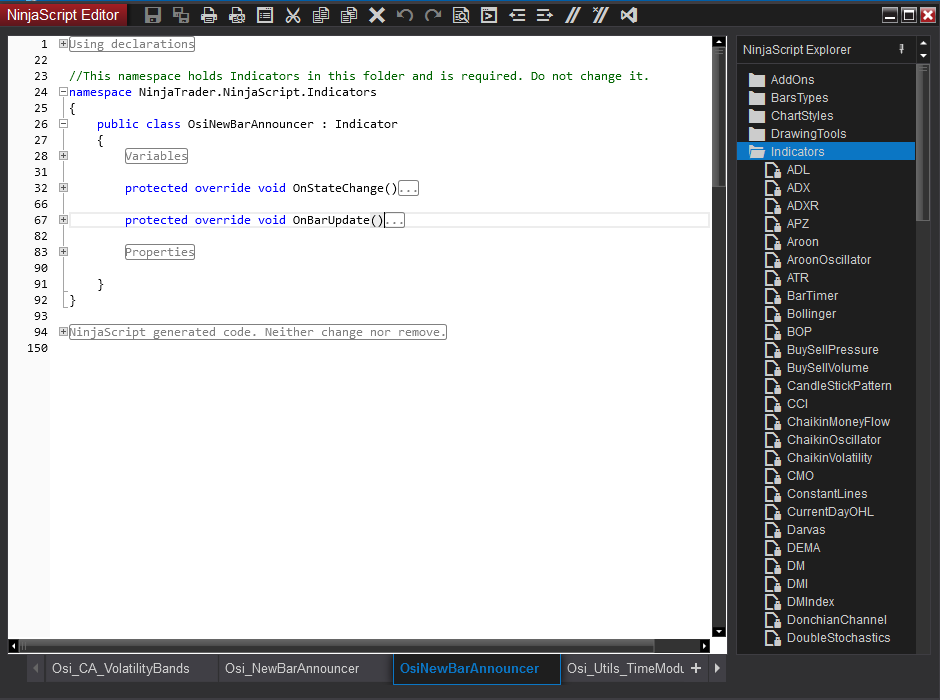Click the Undo arrow icon
This screenshot has width=940, height=700.
(404, 15)
